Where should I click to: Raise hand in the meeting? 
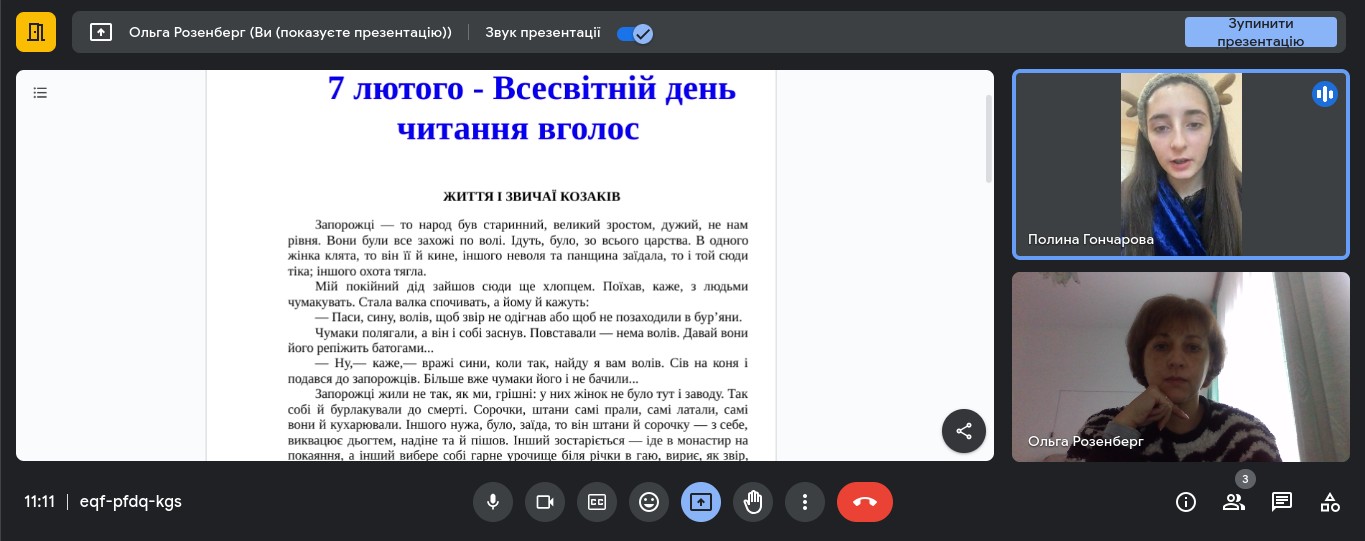click(753, 502)
